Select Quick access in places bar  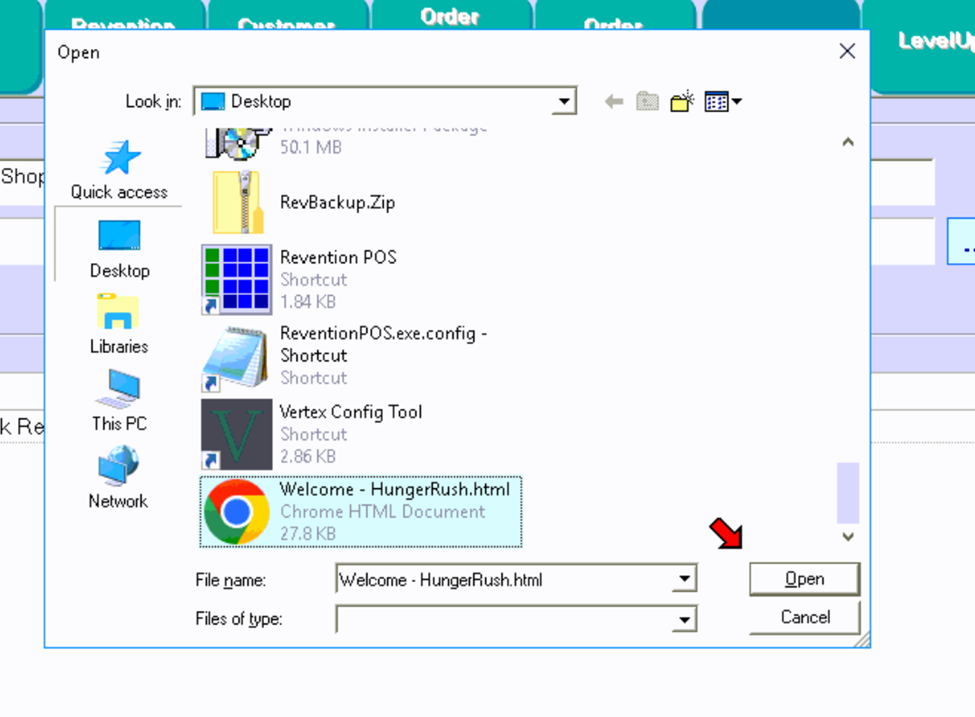pos(119,170)
